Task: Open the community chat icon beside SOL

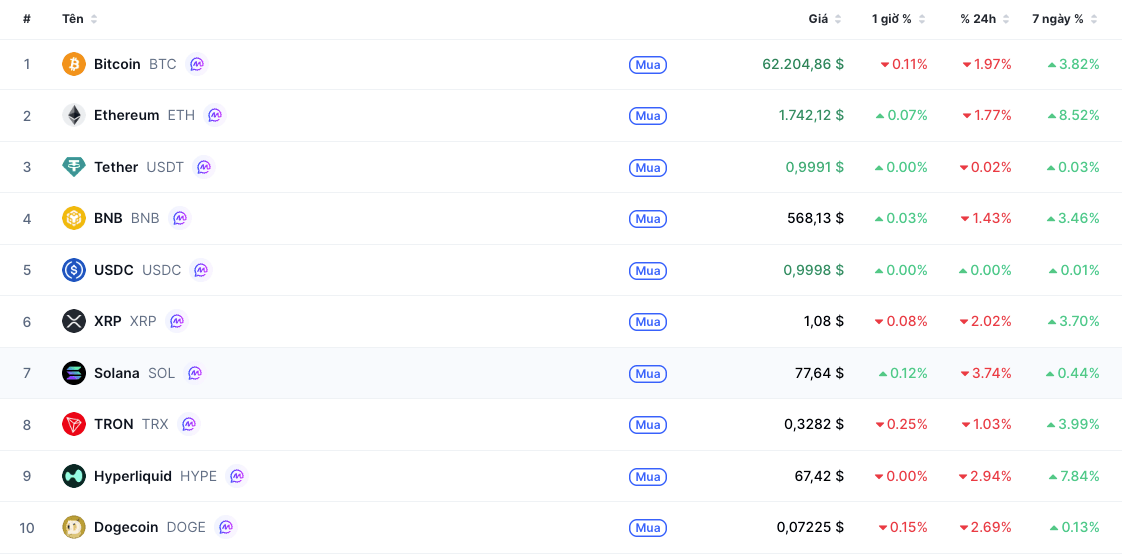Action: point(195,373)
